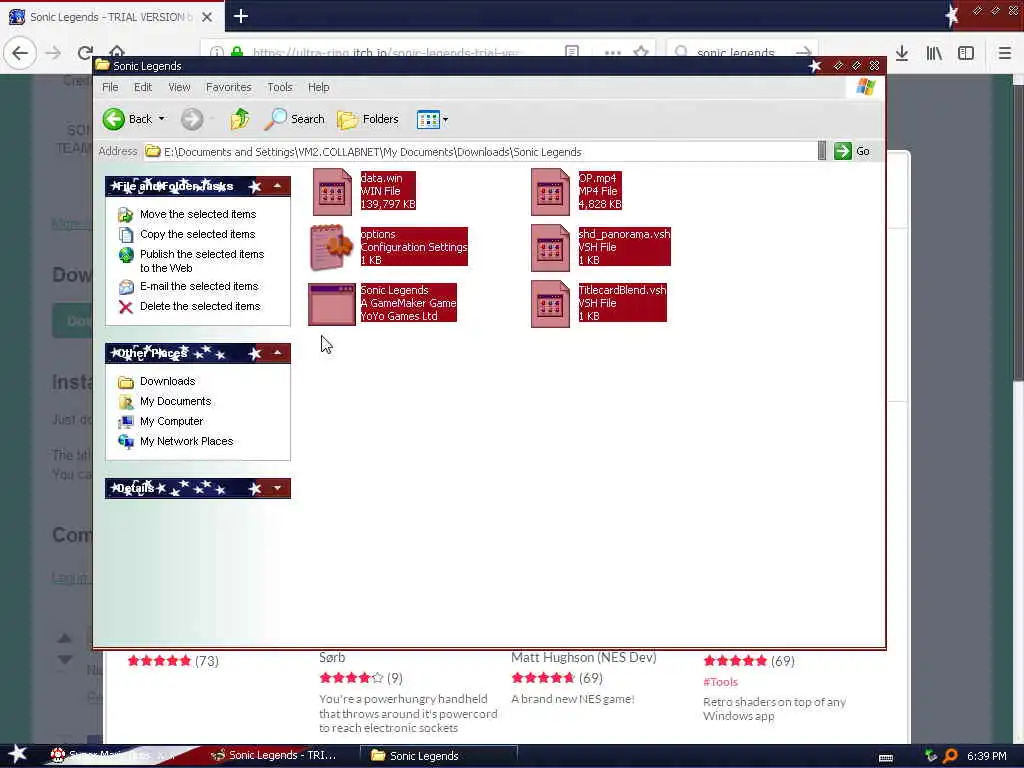Open the Firefox hamburger menu
Screen dimensions: 1024x768
coord(1004,53)
